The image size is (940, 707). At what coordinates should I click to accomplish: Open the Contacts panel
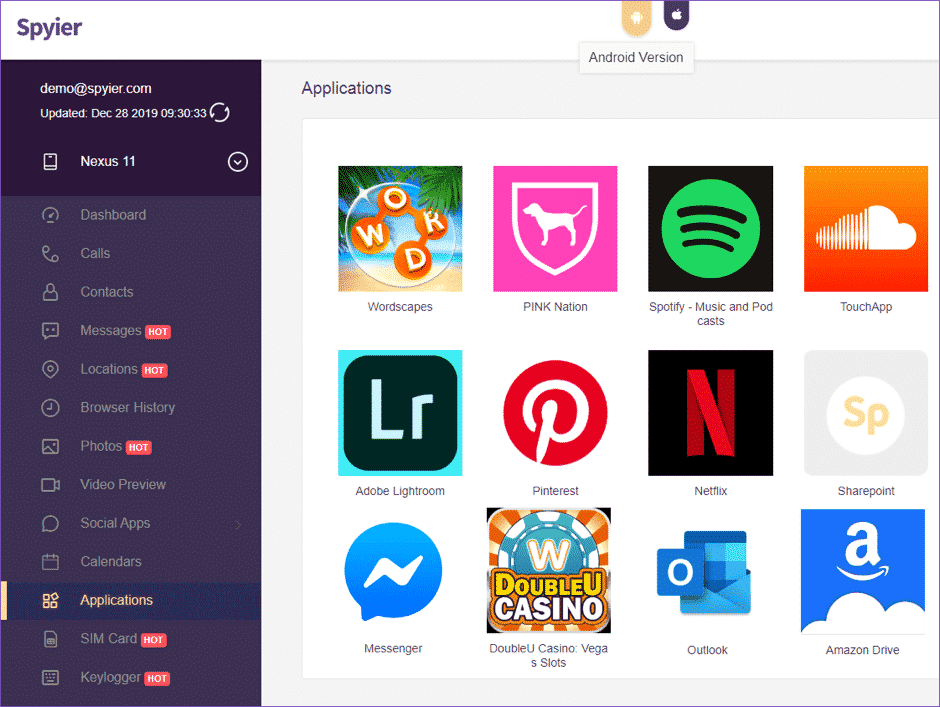point(106,292)
